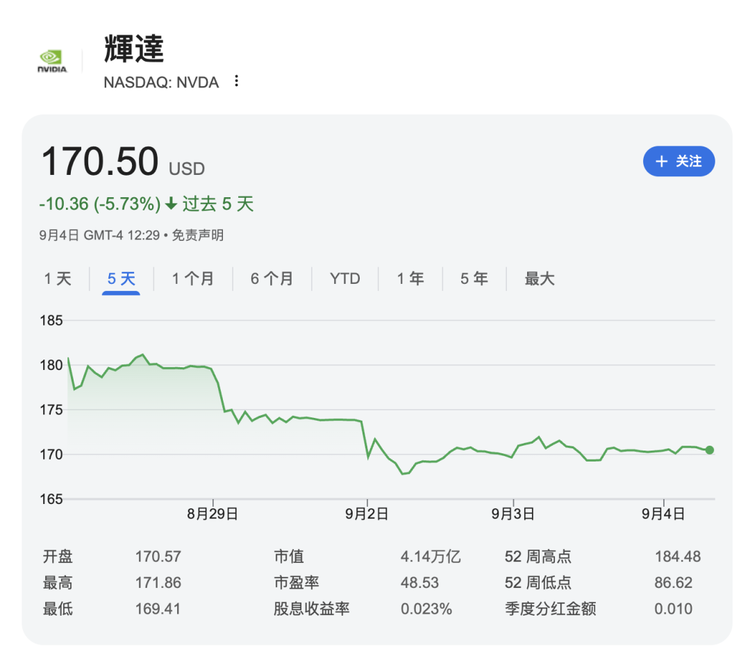
Task: Click the green down arrow price change indicator
Action: [x=171, y=204]
